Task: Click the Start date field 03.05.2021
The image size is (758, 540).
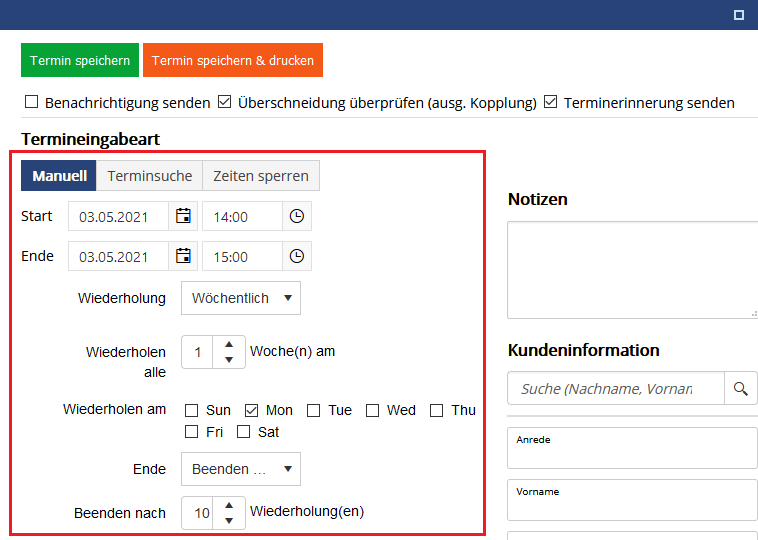Action: 118,216
